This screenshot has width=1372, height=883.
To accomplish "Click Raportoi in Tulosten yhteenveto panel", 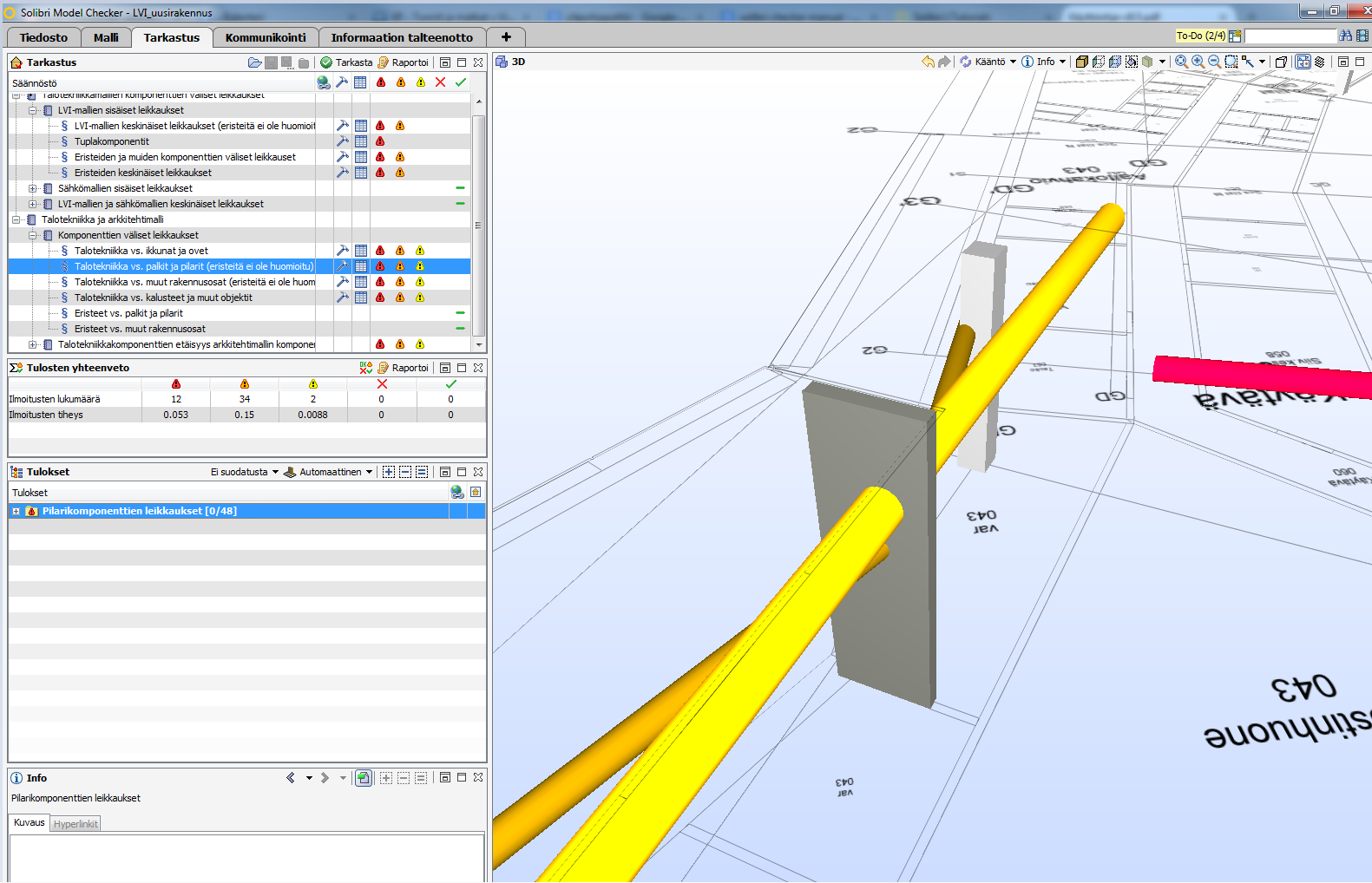I will (x=403, y=368).
